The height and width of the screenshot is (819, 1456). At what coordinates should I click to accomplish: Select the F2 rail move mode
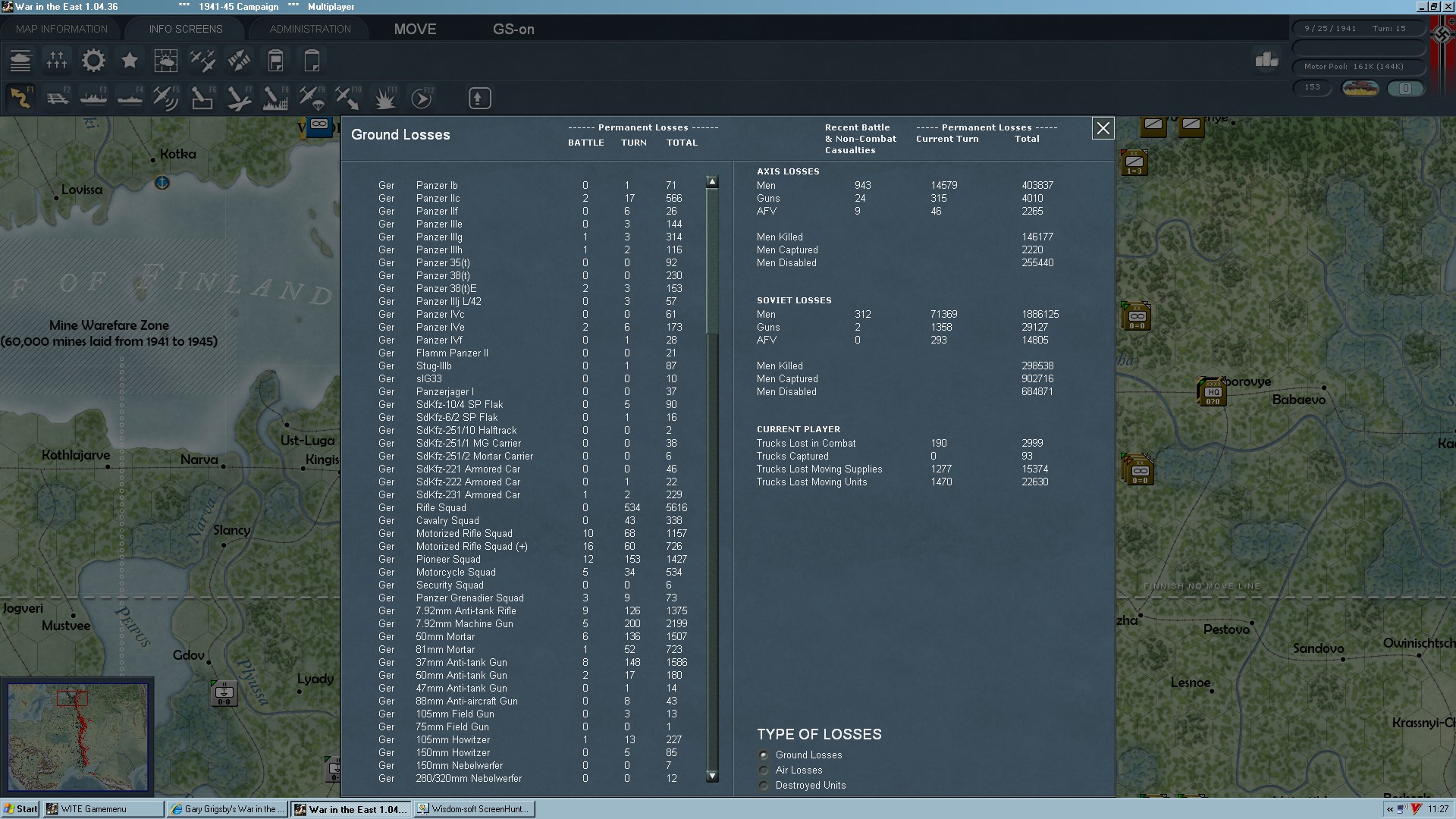(57, 98)
